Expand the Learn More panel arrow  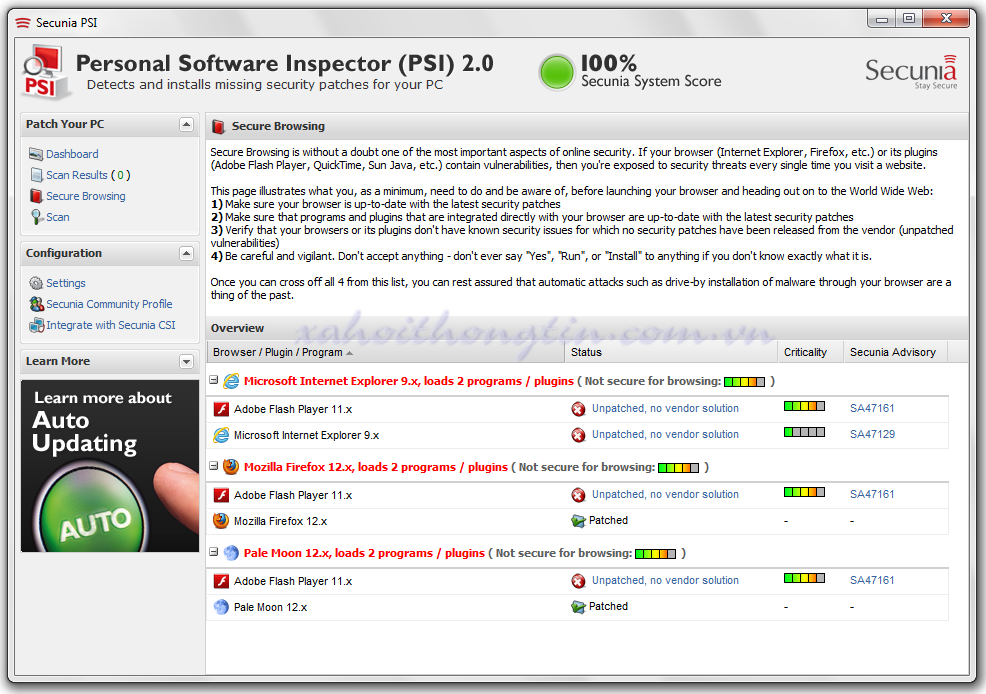tap(186, 361)
